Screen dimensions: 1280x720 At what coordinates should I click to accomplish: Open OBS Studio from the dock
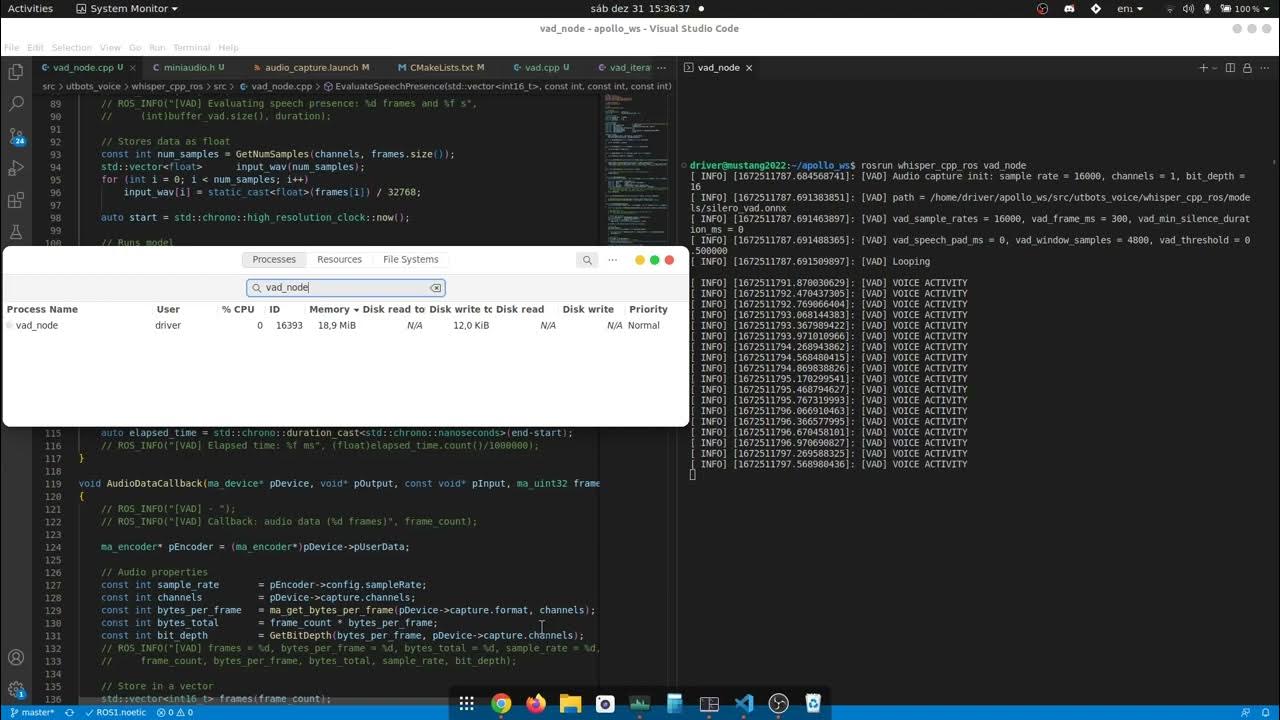[x=779, y=704]
